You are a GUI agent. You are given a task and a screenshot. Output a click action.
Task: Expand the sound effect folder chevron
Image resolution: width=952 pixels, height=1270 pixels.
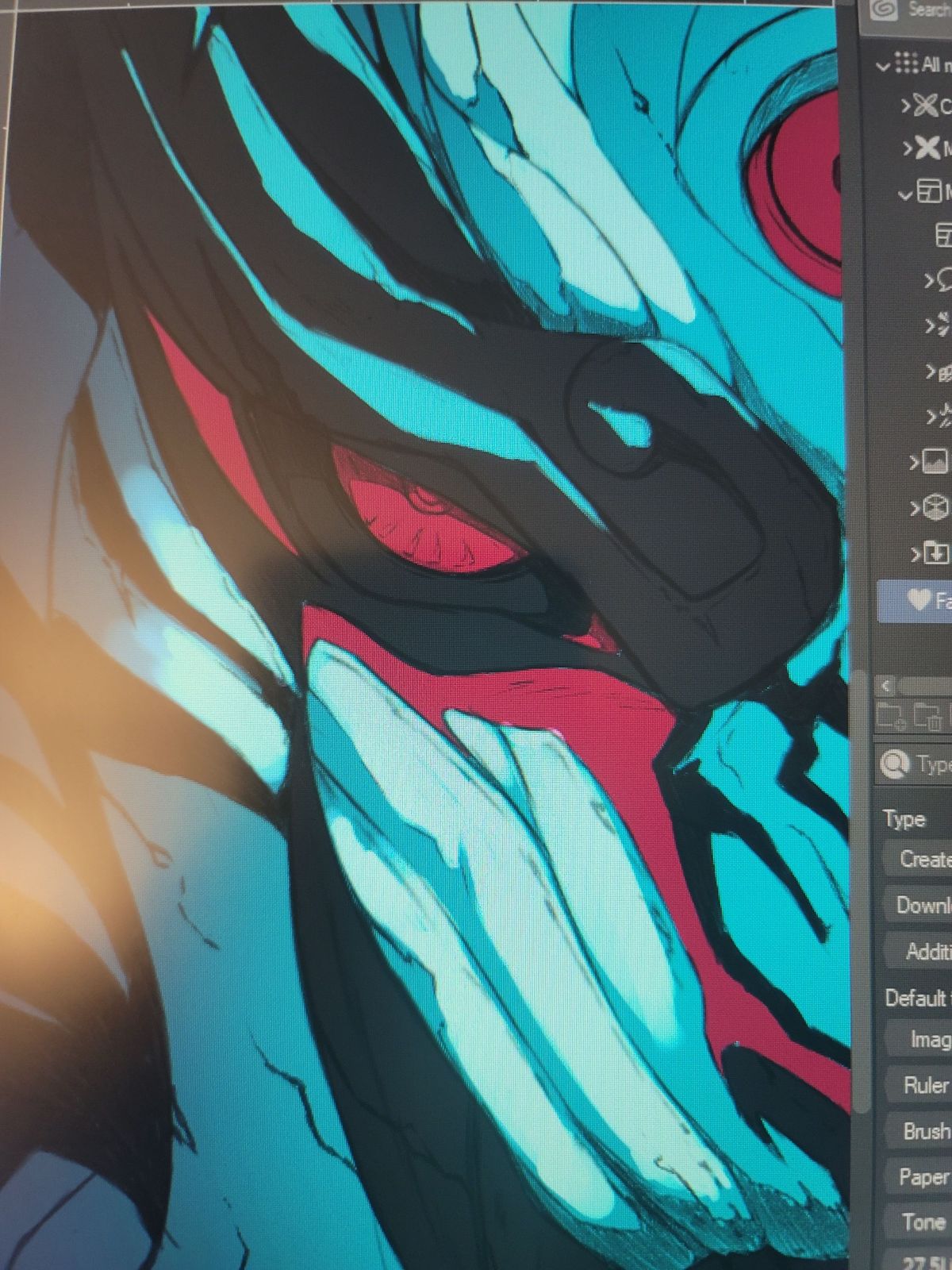931,415
